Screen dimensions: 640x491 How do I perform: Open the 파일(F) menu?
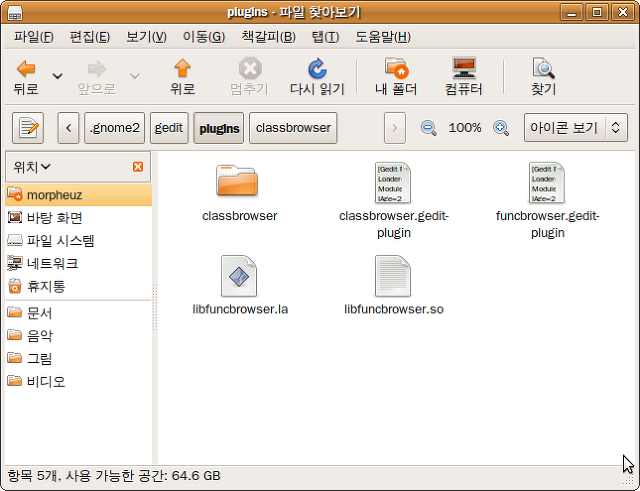point(33,37)
